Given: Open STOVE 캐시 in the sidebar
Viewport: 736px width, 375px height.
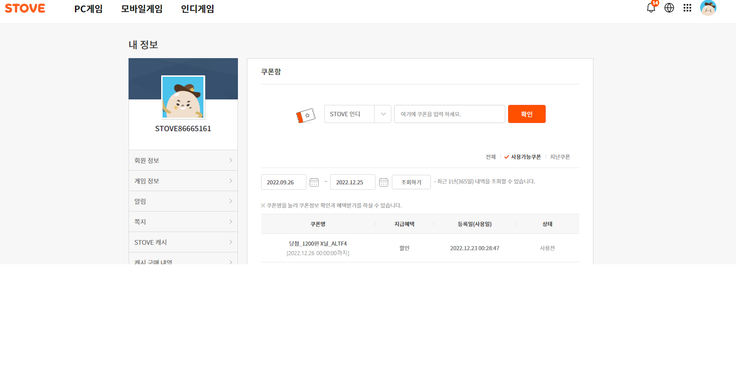Looking at the screenshot, I should [183, 242].
